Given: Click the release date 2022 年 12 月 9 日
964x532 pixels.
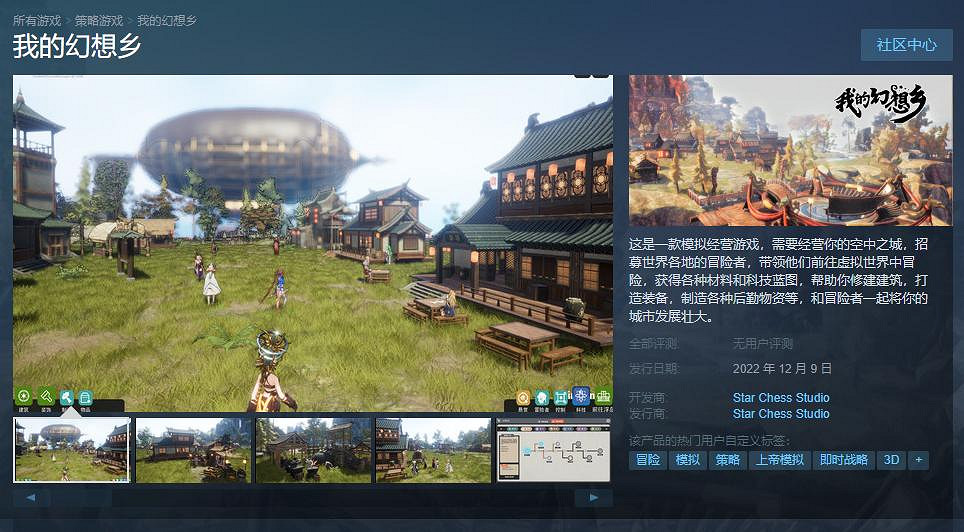Looking at the screenshot, I should (782, 368).
